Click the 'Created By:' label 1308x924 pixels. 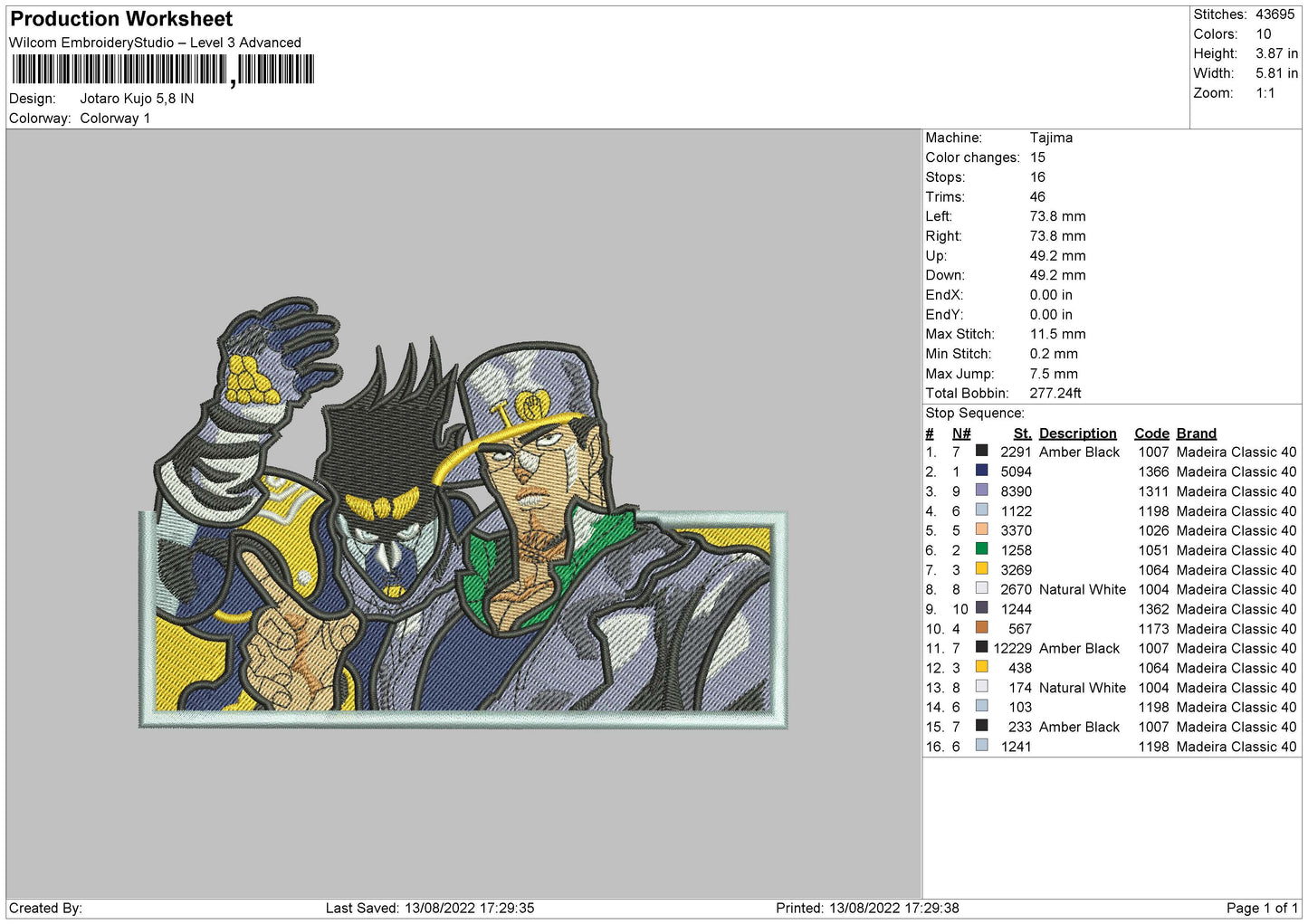[x=45, y=908]
